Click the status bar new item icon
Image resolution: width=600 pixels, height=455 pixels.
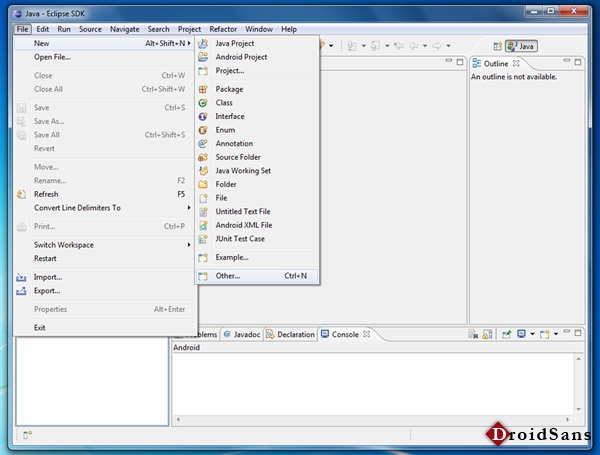[x=27, y=435]
